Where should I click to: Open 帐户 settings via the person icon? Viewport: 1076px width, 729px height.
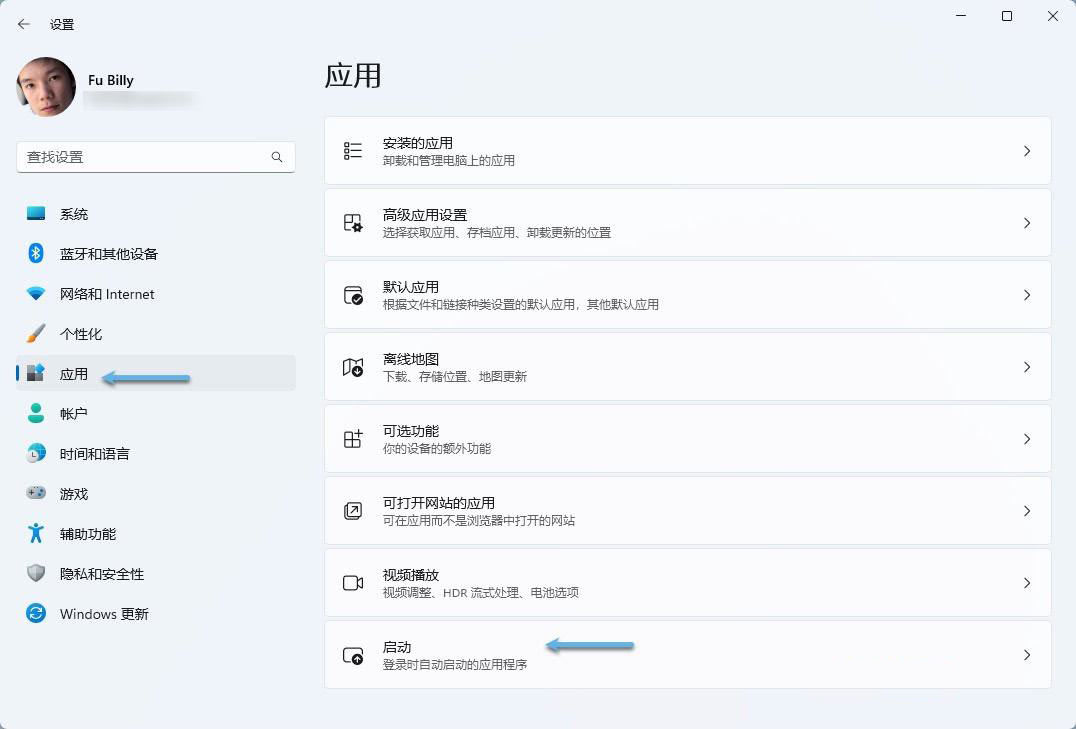(36, 413)
